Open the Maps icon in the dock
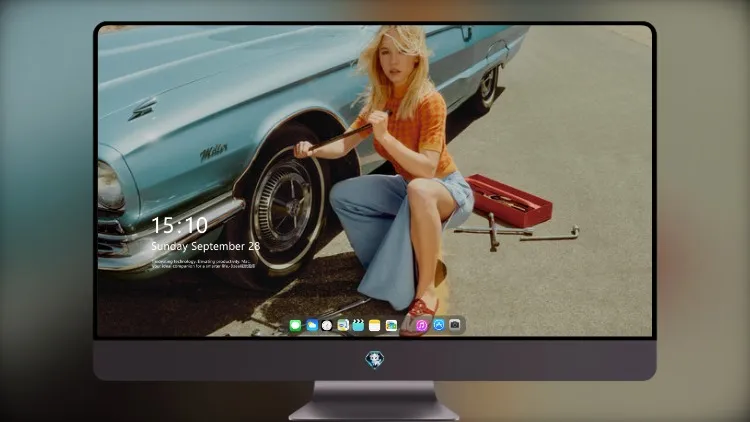Viewport: 750px width, 422px height. pos(343,325)
